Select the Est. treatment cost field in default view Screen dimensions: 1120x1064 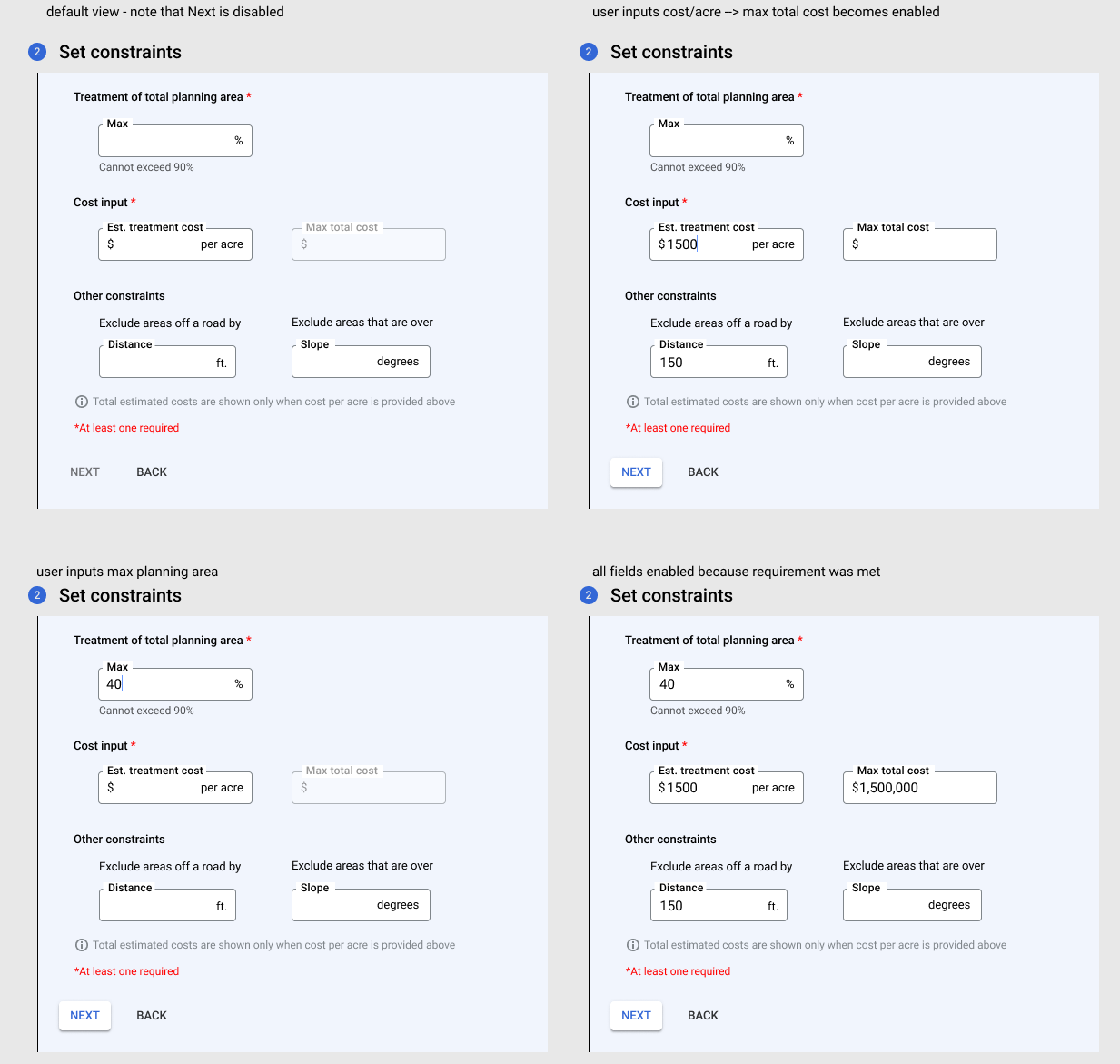click(174, 244)
